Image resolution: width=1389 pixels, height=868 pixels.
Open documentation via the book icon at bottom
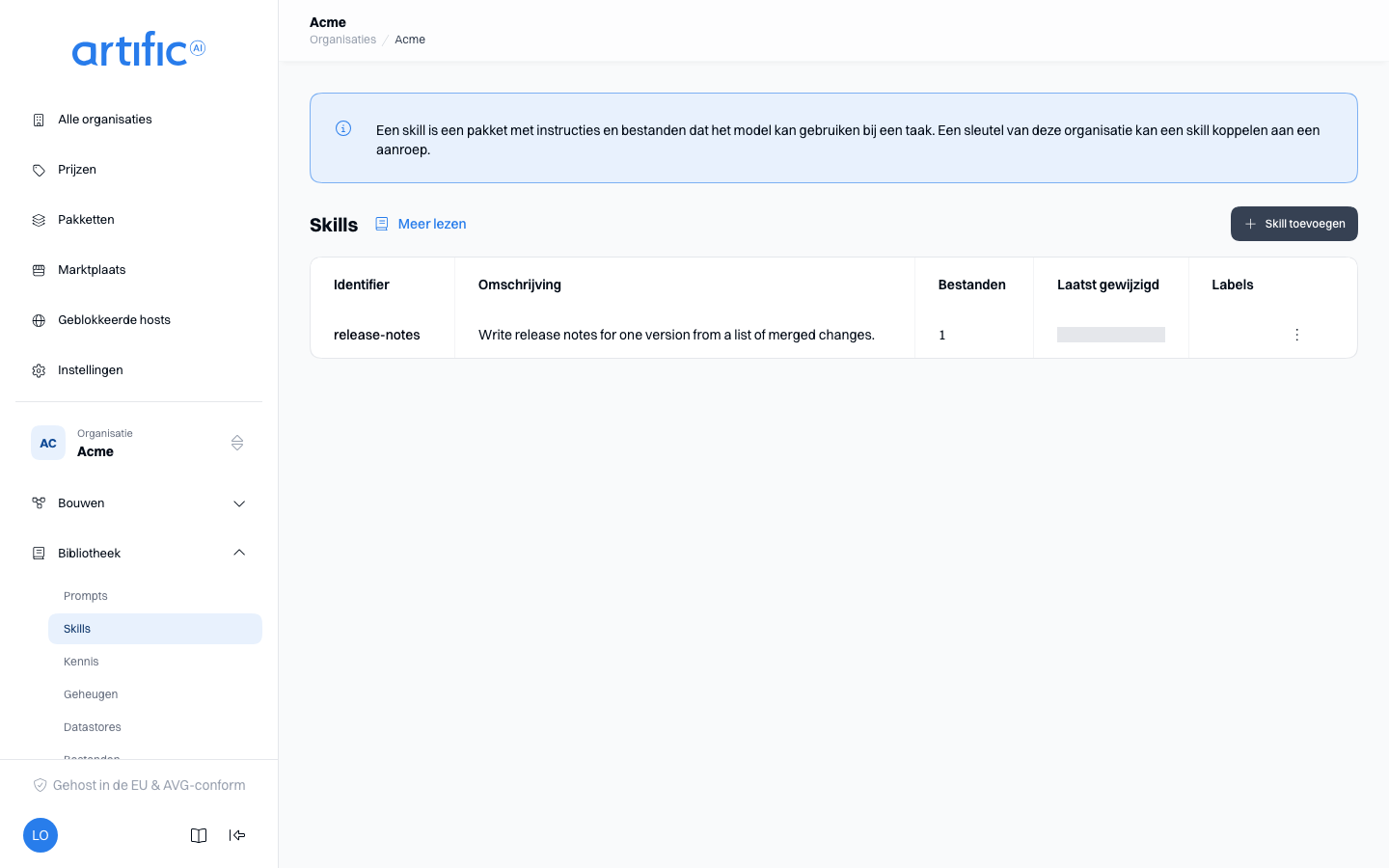199,835
